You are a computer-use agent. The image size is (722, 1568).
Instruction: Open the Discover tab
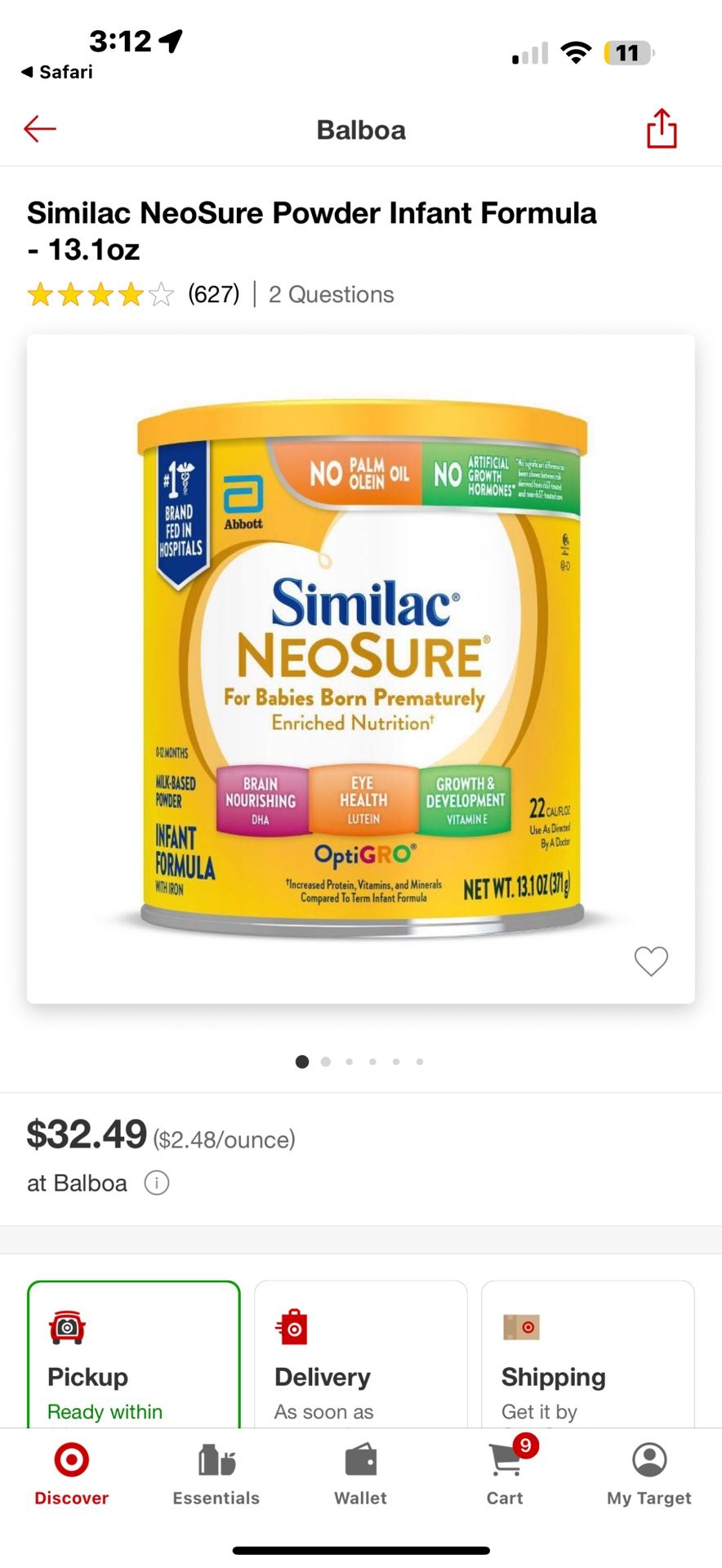72,1475
